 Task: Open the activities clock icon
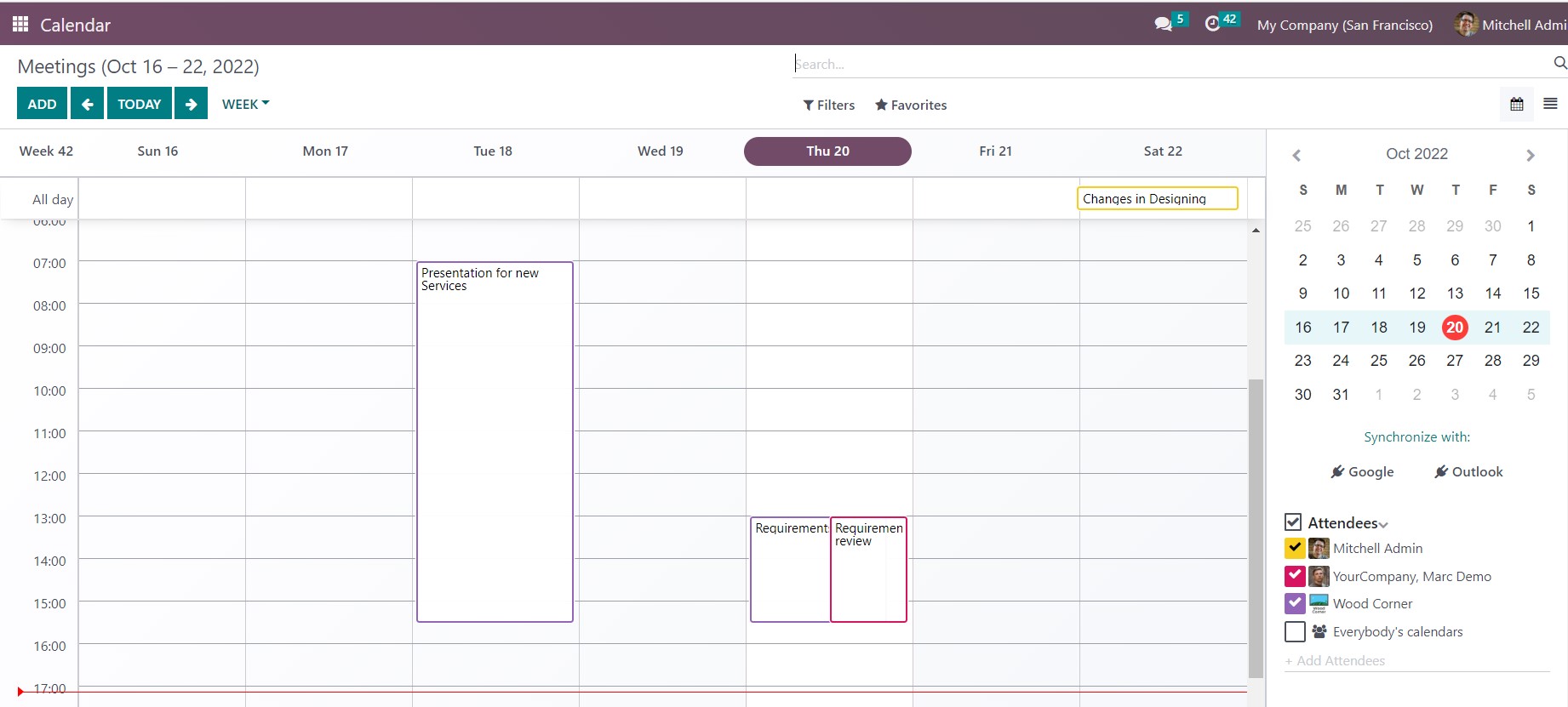click(x=1213, y=24)
